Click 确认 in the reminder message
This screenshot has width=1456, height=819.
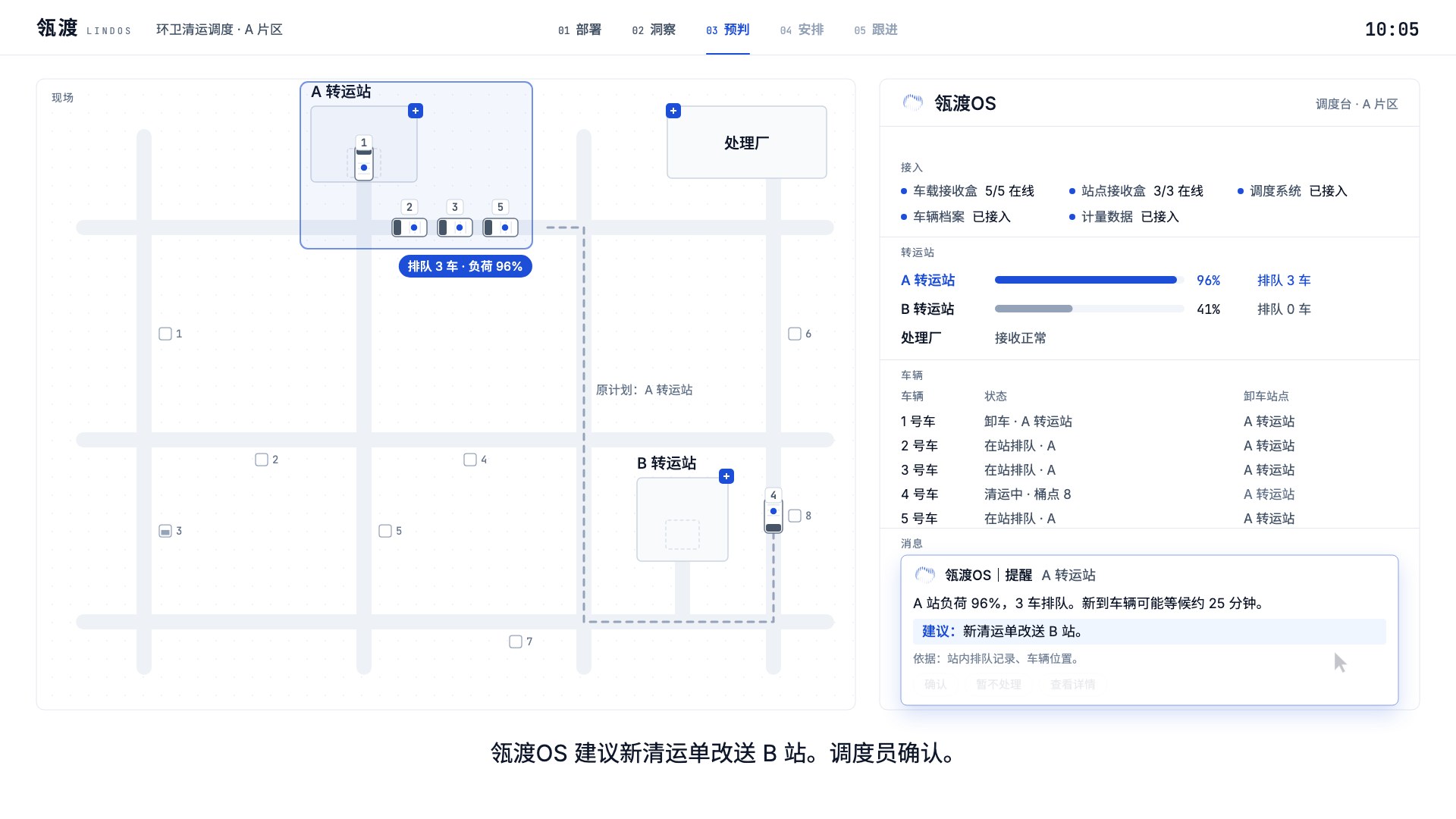[936, 685]
